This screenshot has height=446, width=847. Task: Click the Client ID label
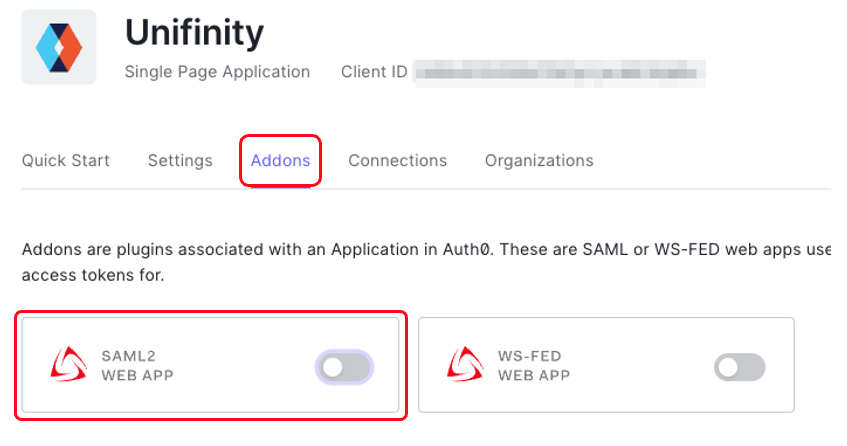[x=373, y=72]
